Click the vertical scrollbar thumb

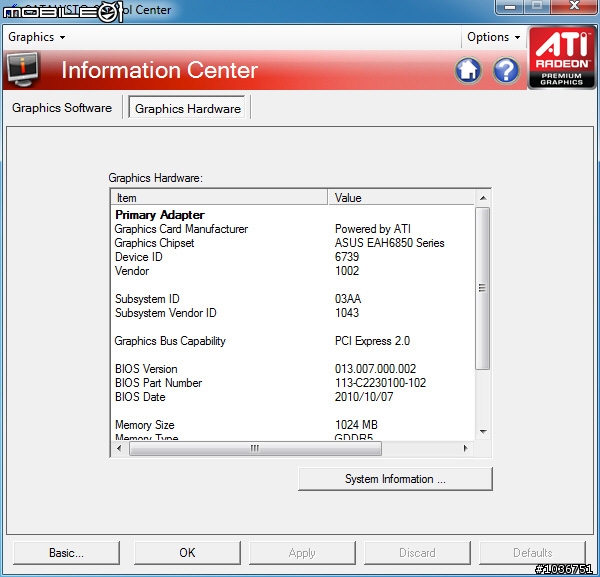click(x=483, y=288)
